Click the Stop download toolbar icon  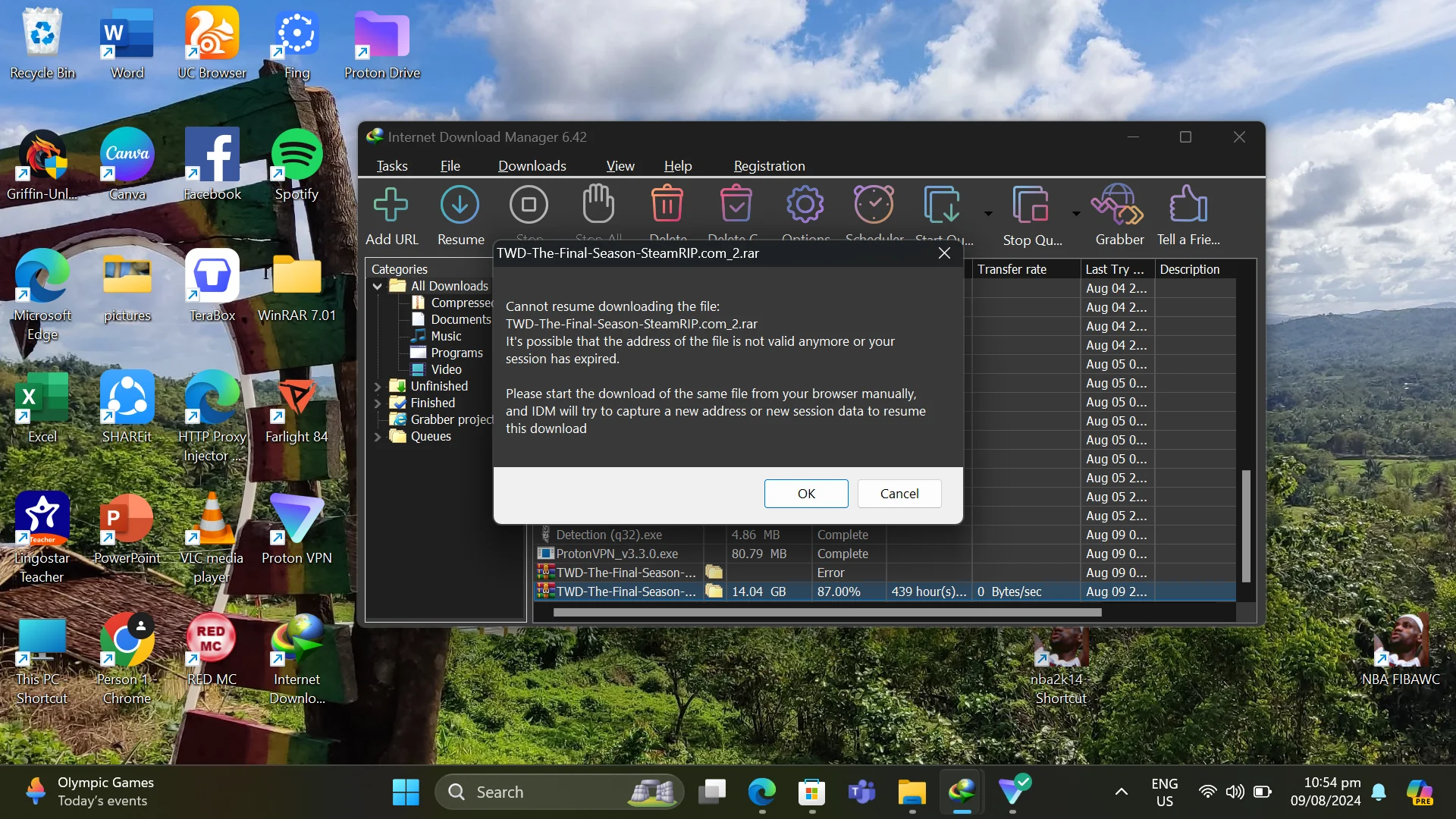529,206
